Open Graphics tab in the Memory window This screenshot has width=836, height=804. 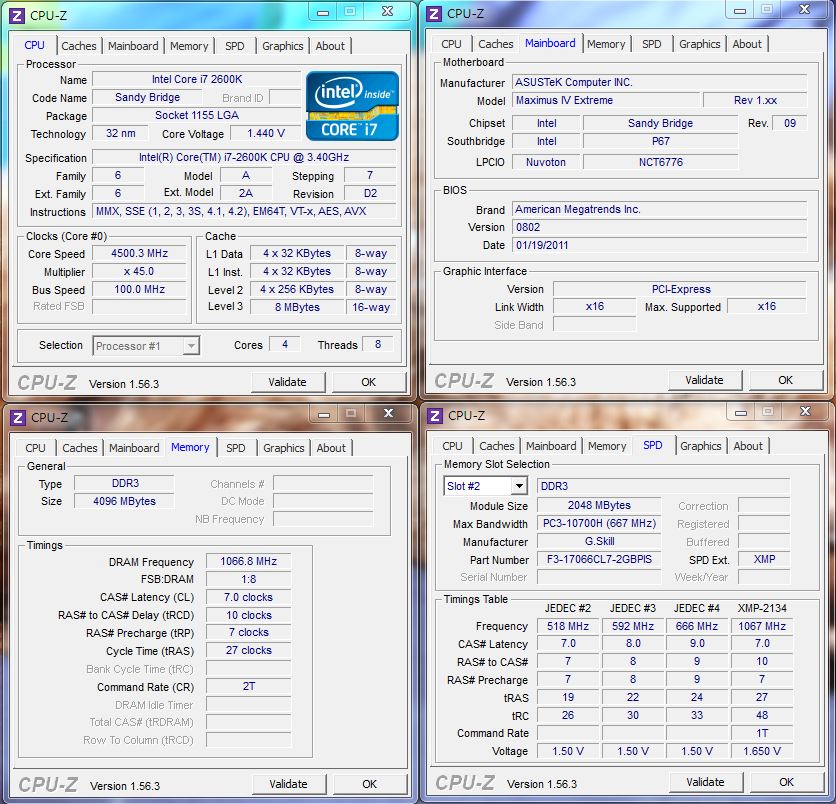point(284,448)
